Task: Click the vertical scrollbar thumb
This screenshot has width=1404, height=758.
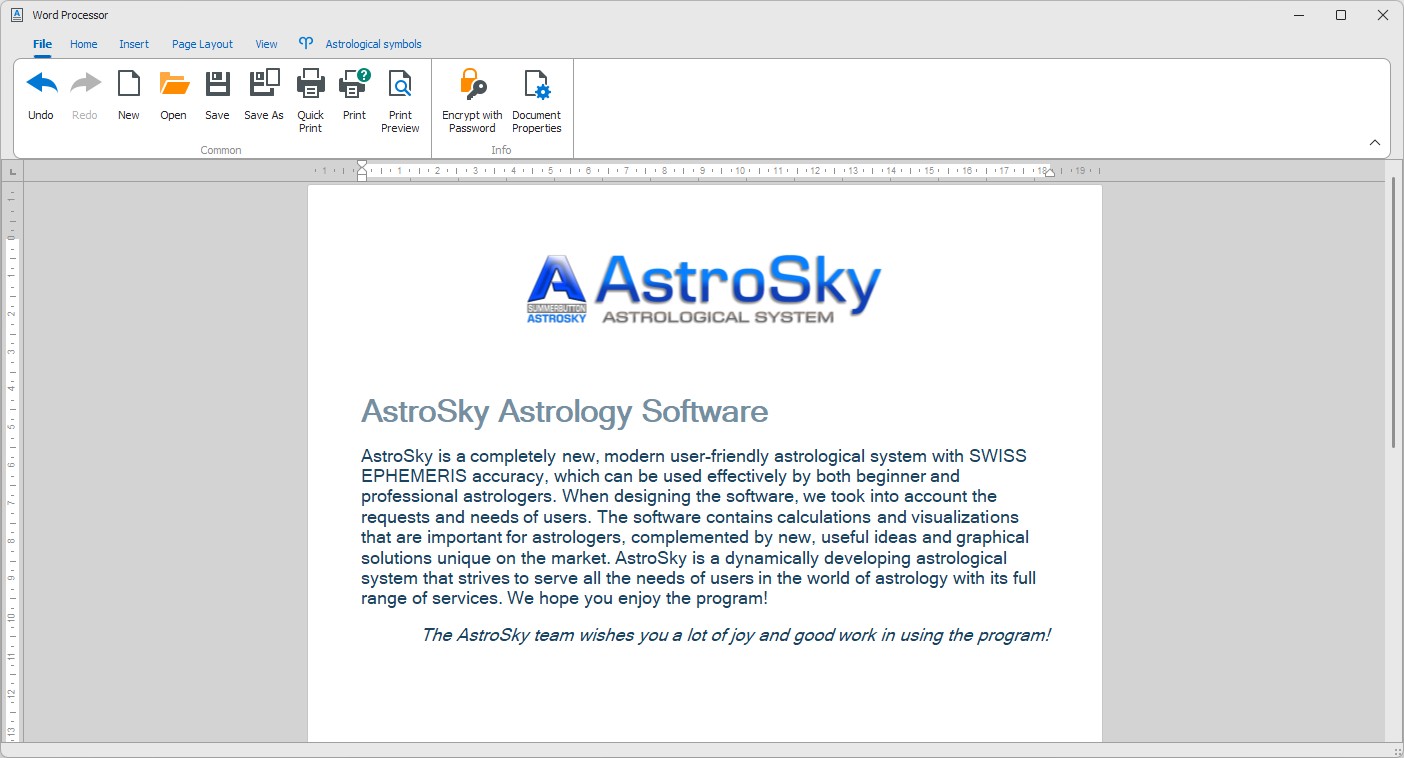Action: 1394,312
